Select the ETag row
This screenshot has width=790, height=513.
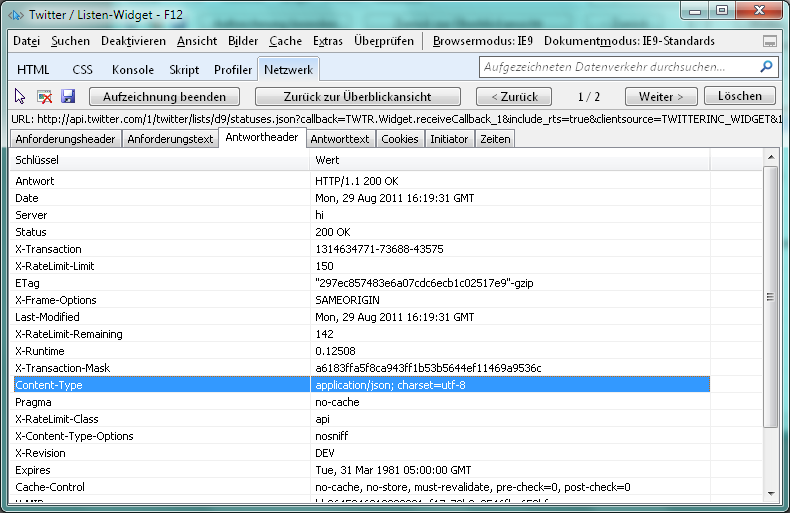361,283
